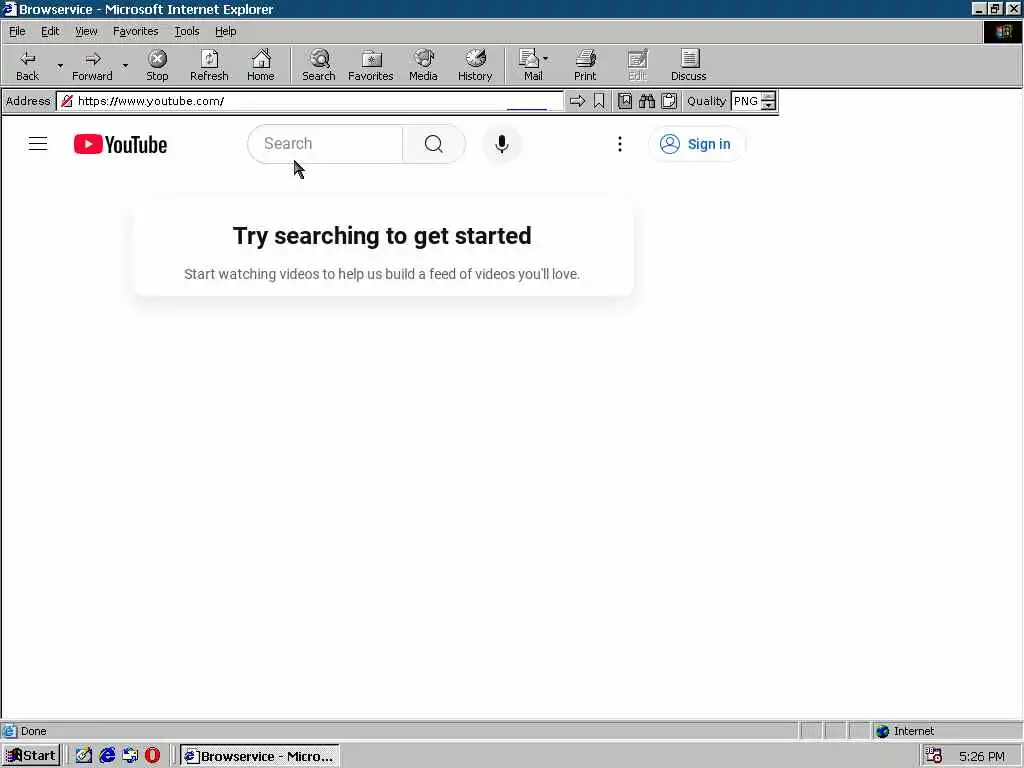Click the Quality PNG value field
The height and width of the screenshot is (768, 1024).
point(746,101)
